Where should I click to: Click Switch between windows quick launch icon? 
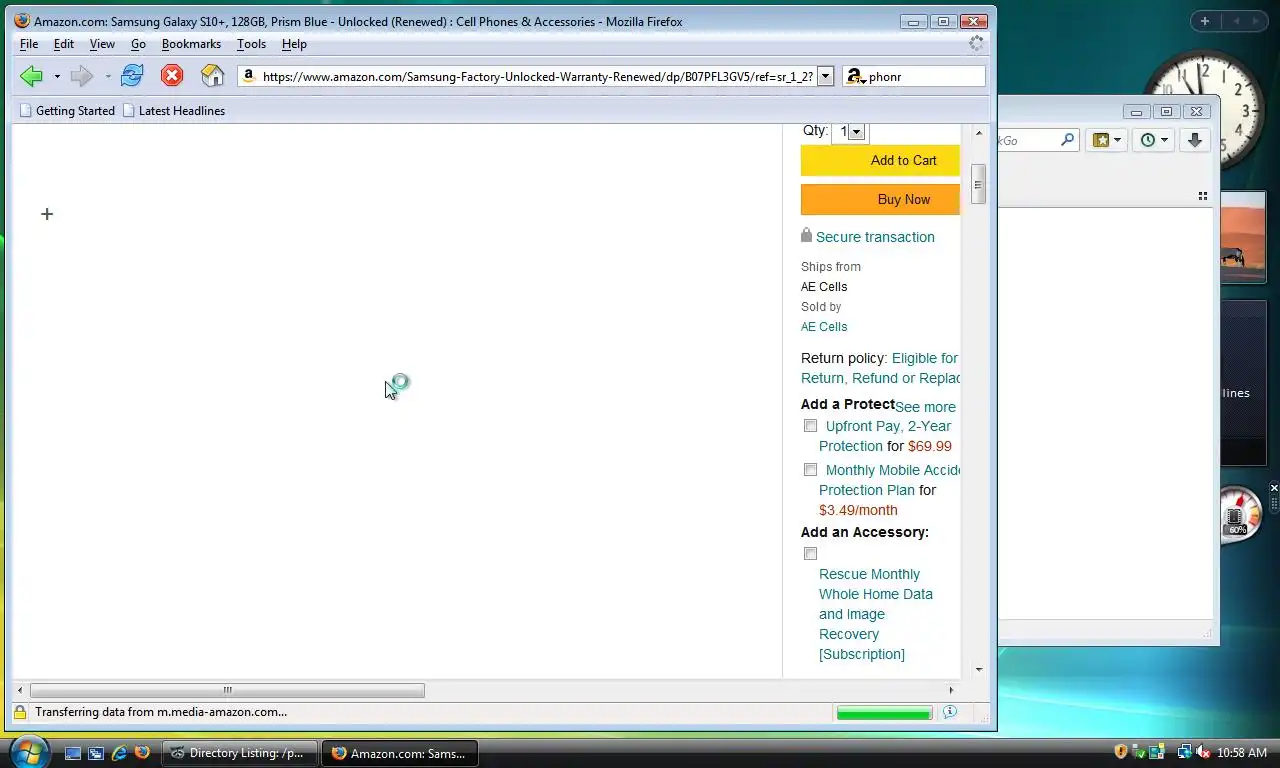click(96, 753)
